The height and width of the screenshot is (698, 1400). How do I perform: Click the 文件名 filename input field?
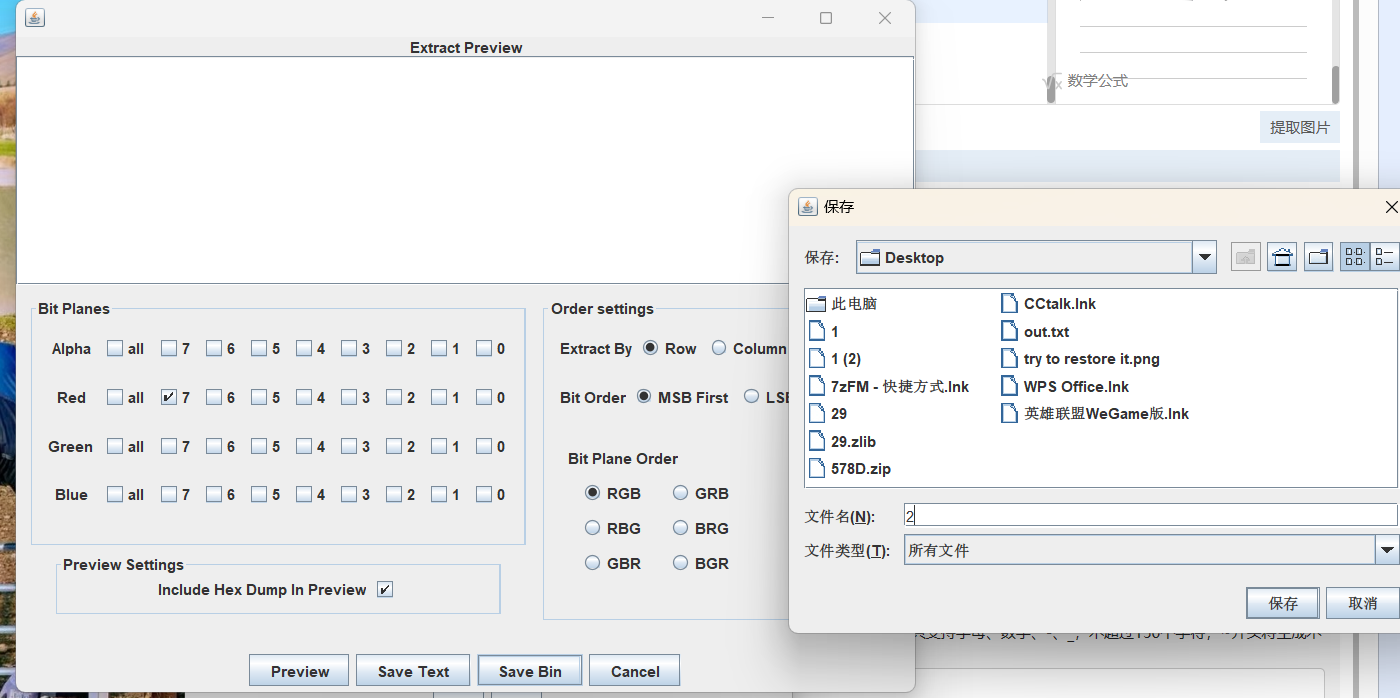click(x=1150, y=516)
